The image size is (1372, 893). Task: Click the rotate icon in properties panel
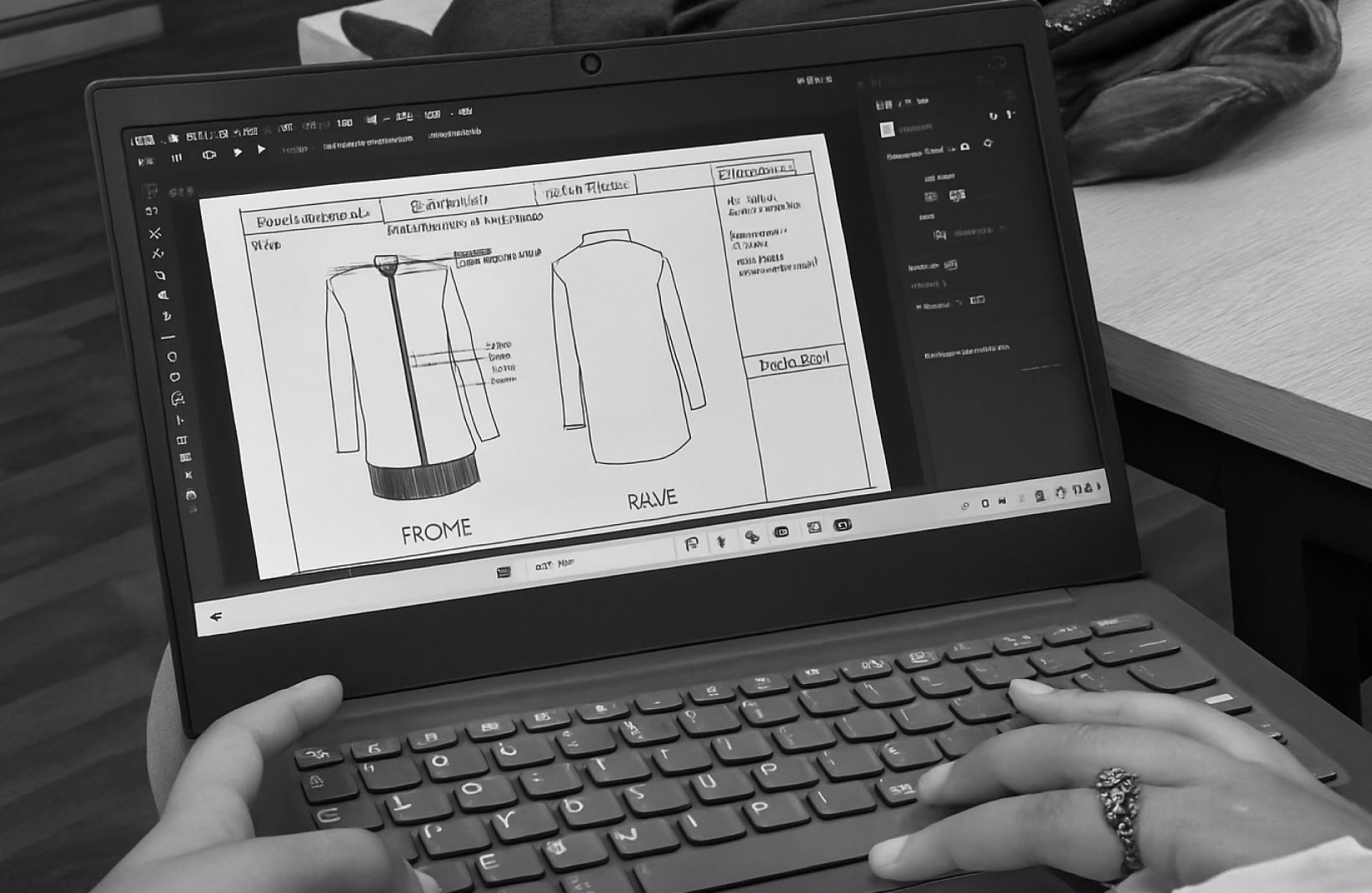[x=988, y=144]
